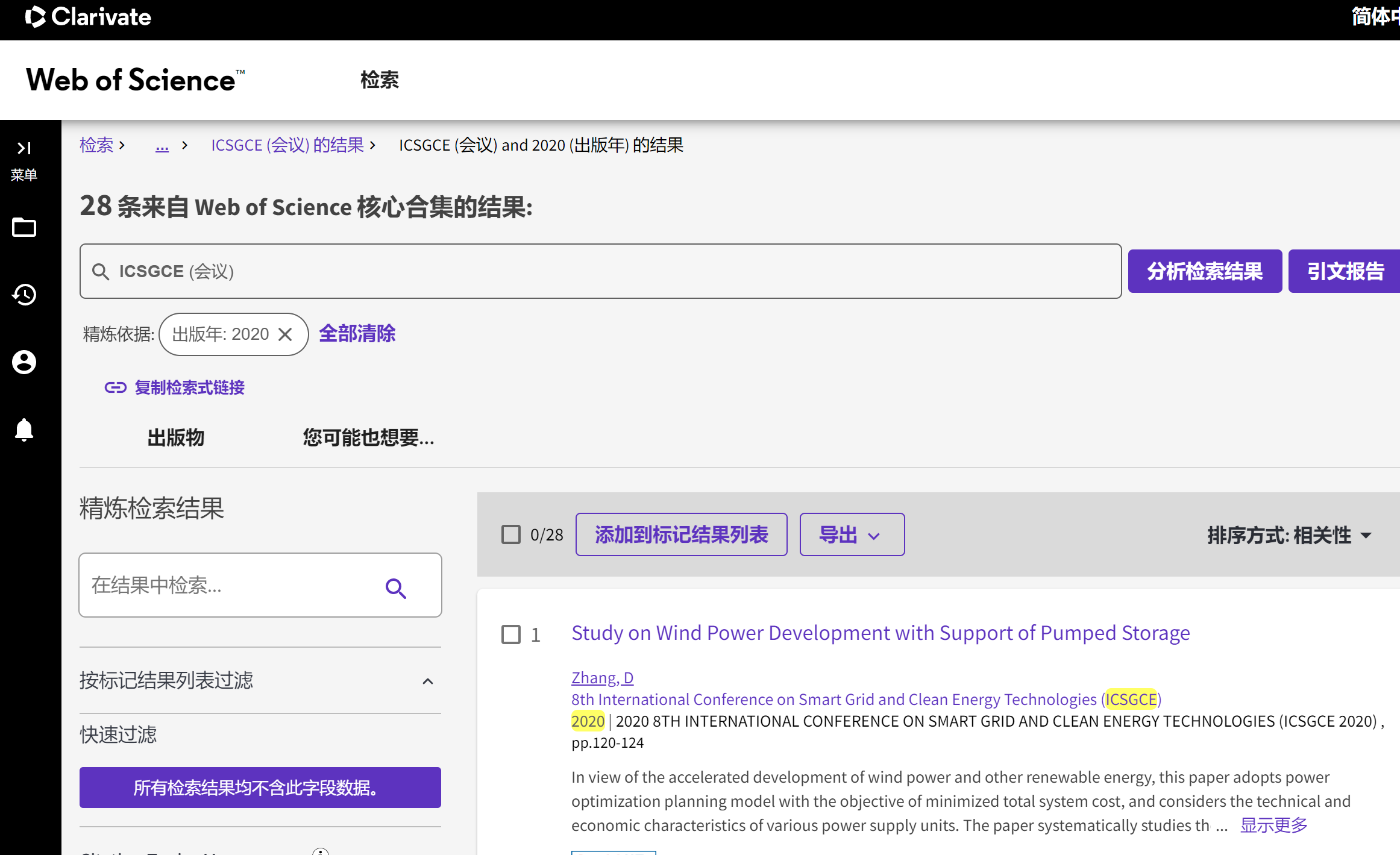Open the 8th International Conference ICSGCE link

click(x=866, y=700)
